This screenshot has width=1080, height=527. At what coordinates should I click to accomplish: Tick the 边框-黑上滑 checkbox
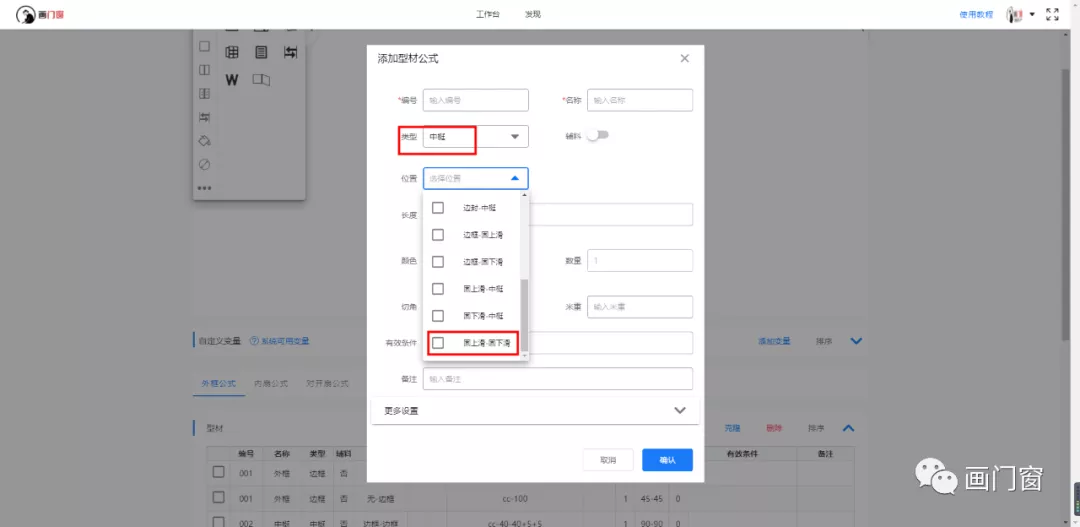[438, 235]
